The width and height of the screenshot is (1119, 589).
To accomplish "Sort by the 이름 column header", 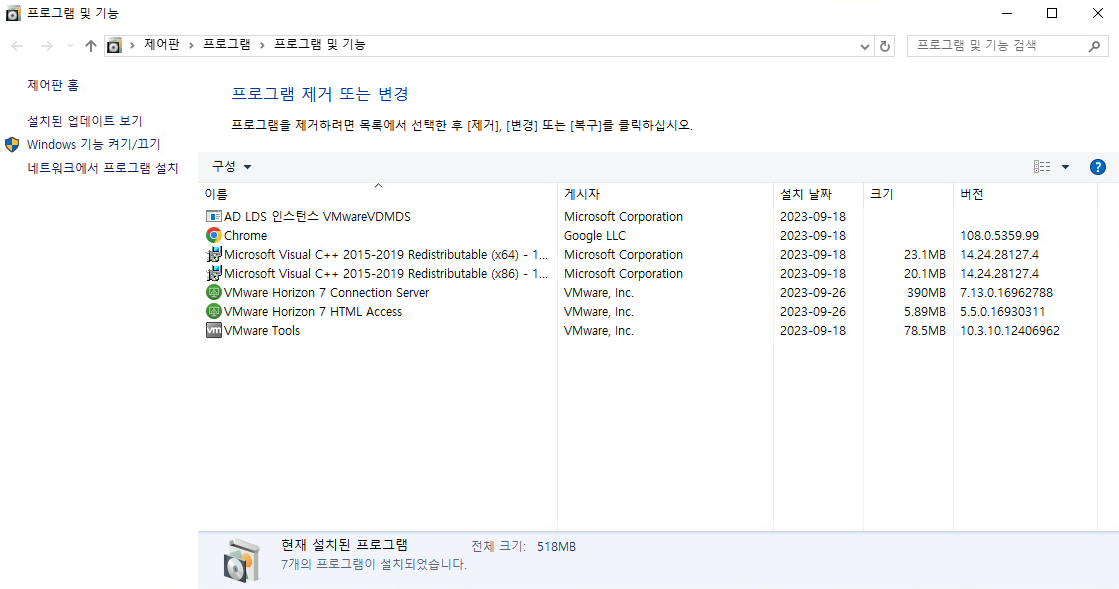I will click(x=378, y=194).
